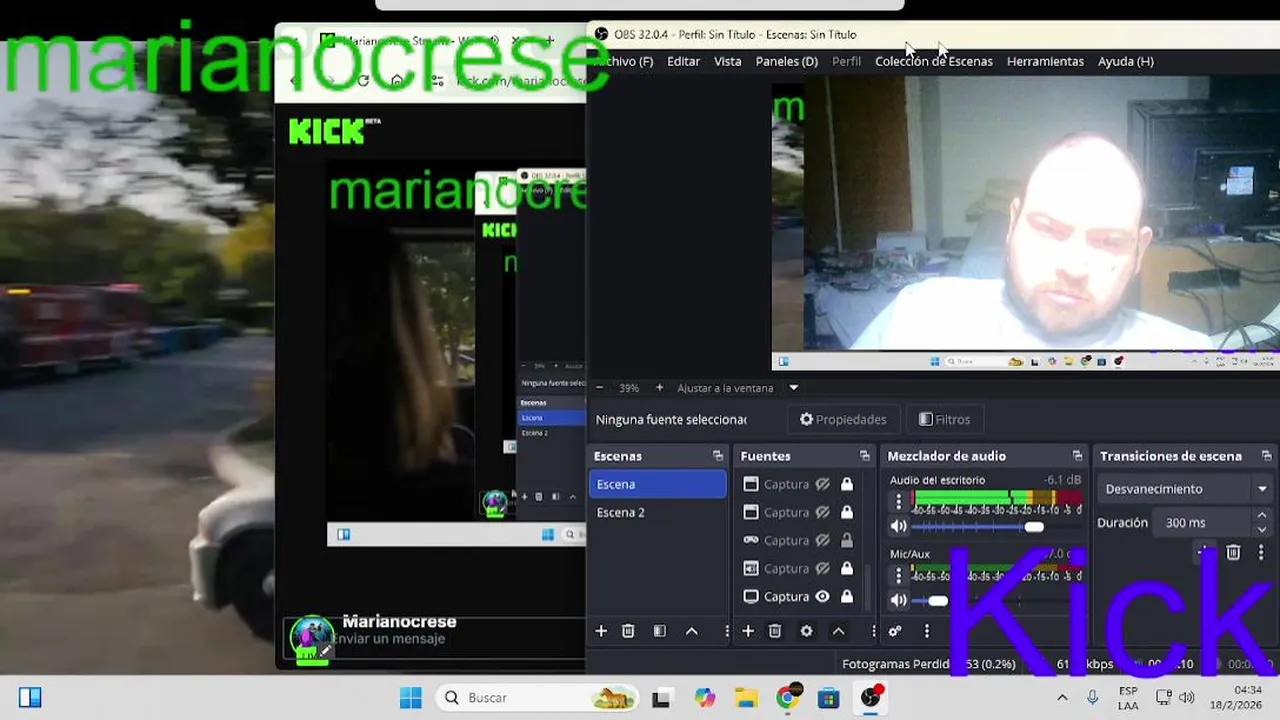The height and width of the screenshot is (720, 1280).
Task: Show the gamepad Captura source via eye icon
Action: point(822,541)
